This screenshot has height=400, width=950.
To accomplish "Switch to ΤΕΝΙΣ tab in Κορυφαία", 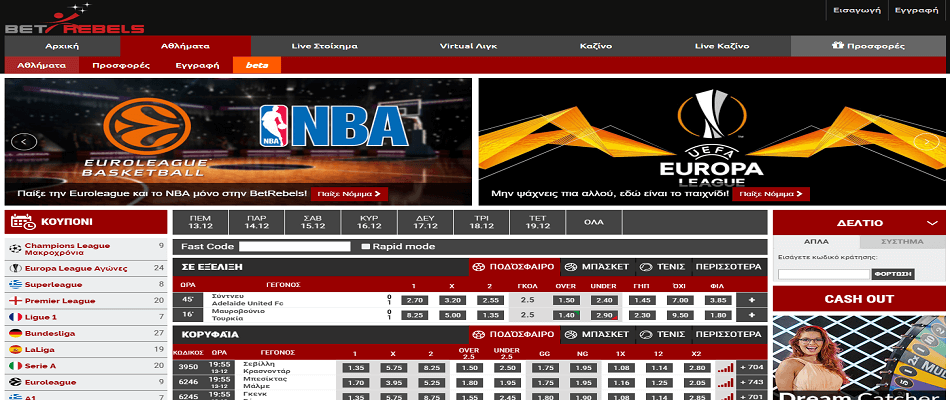I will coord(663,334).
